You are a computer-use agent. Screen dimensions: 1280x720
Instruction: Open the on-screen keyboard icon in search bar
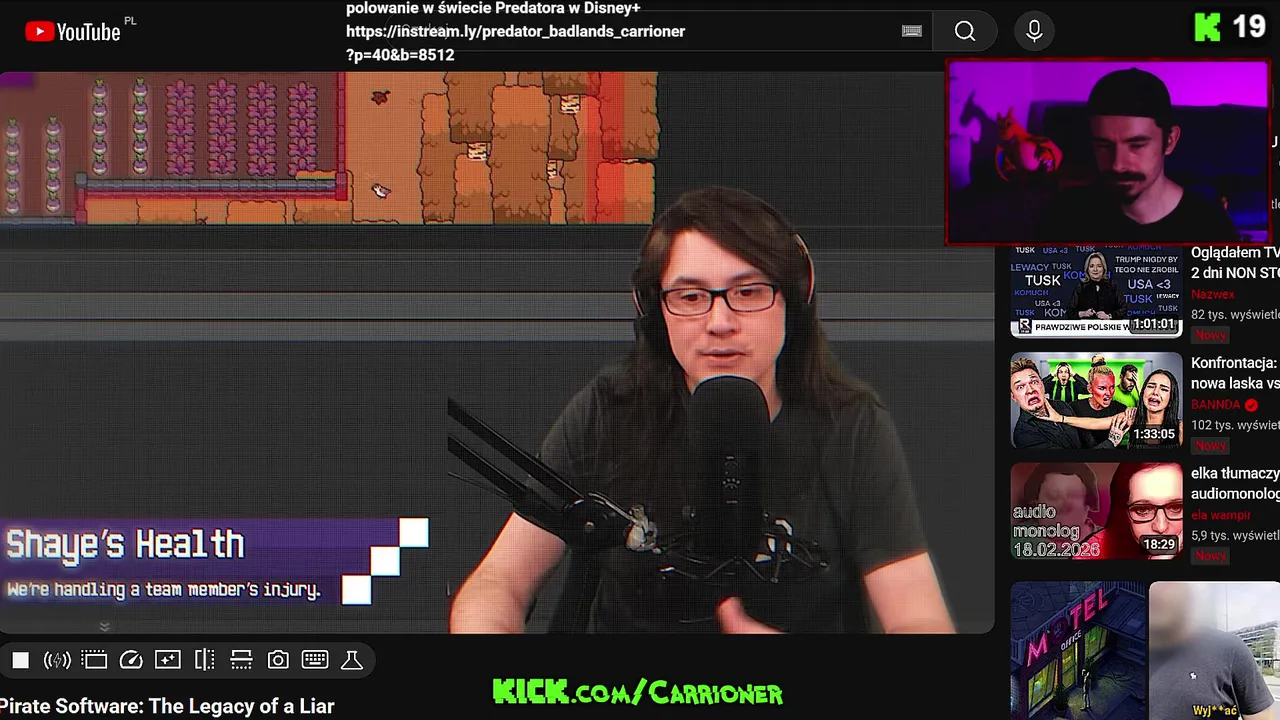pos(911,31)
